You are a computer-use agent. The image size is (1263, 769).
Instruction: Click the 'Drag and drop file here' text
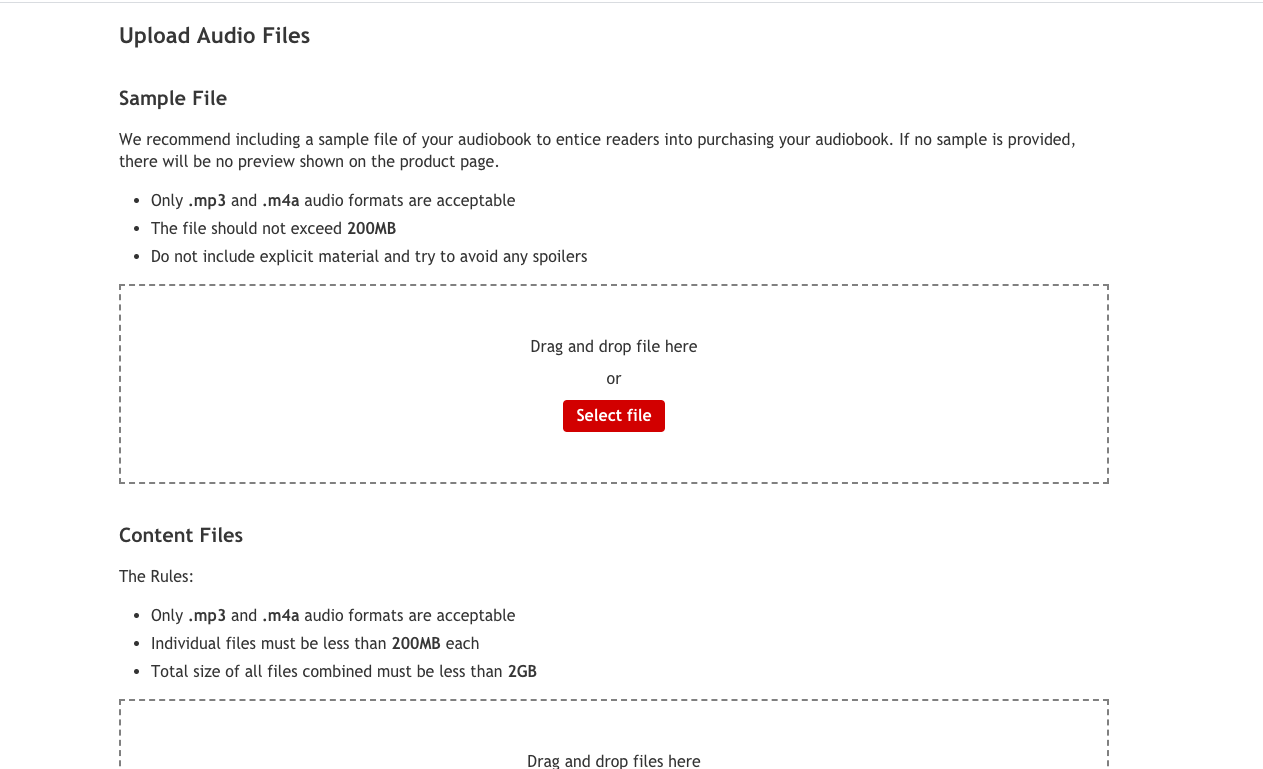pyautogui.click(x=613, y=347)
